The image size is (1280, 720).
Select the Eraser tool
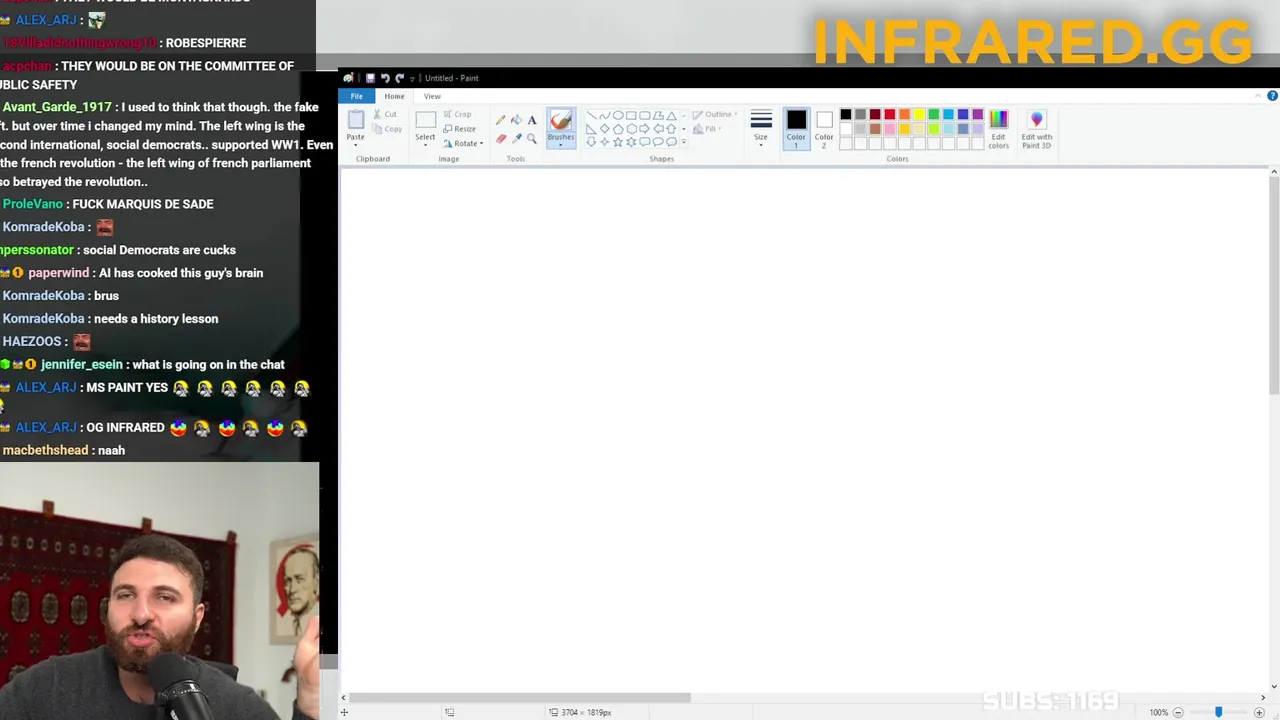pos(501,138)
